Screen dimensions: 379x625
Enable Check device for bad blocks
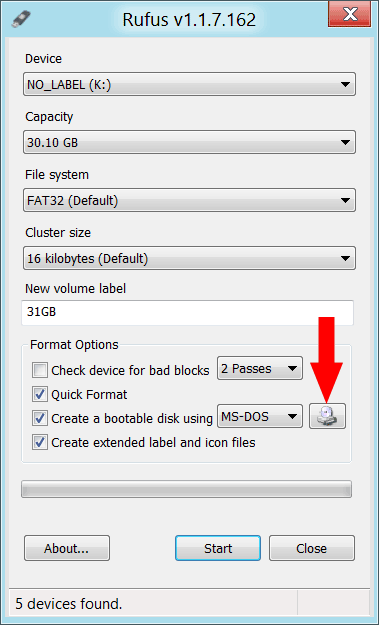40,370
